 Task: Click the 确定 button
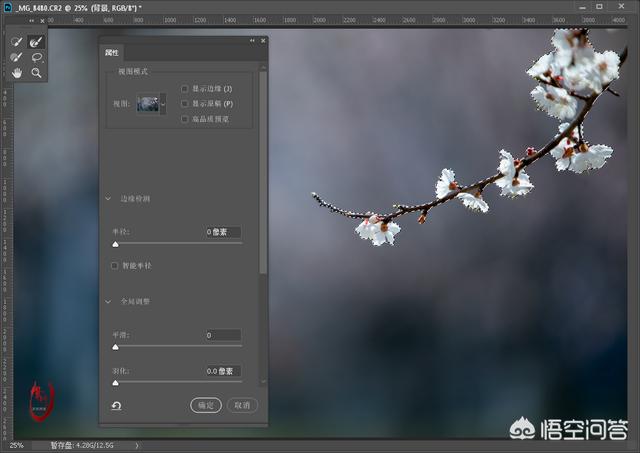205,405
